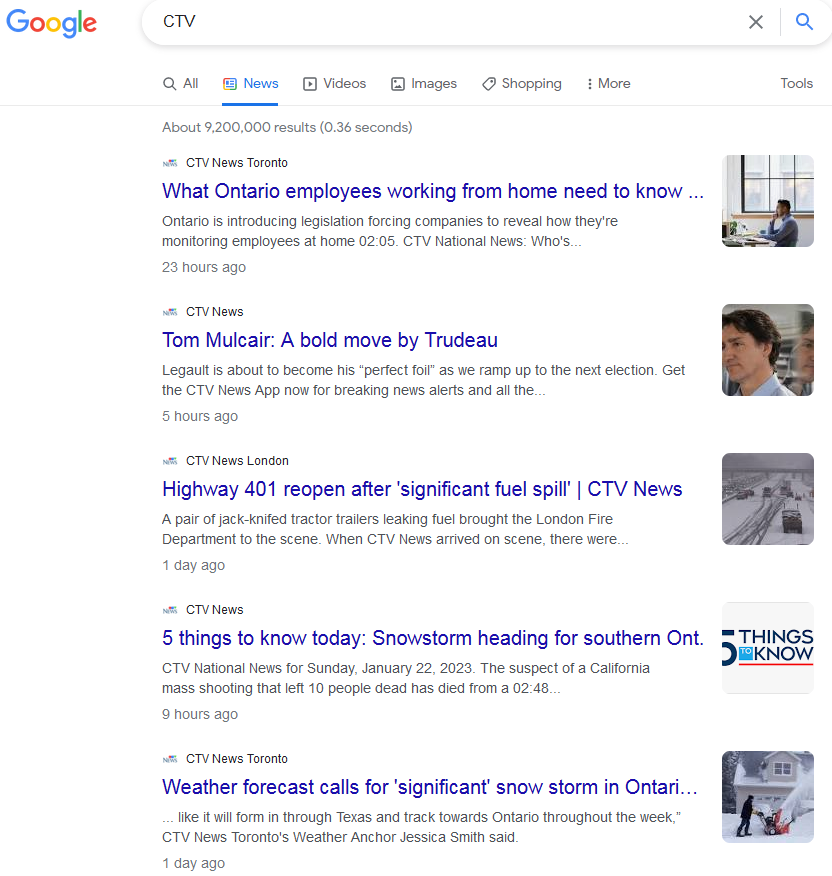Image resolution: width=832 pixels, height=876 pixels.
Task: Switch to the All results tab
Action: tap(180, 84)
